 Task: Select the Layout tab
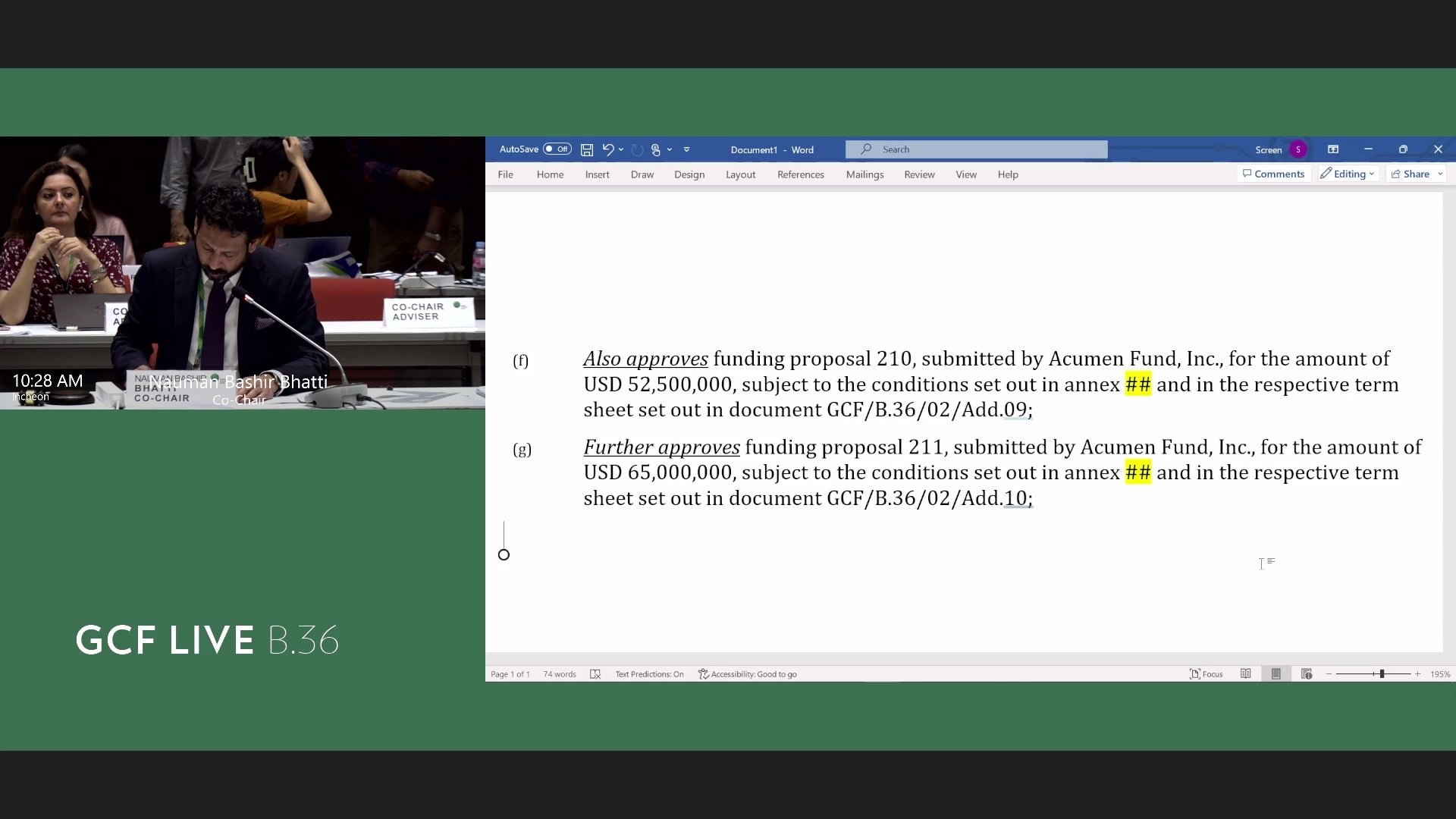click(x=741, y=174)
